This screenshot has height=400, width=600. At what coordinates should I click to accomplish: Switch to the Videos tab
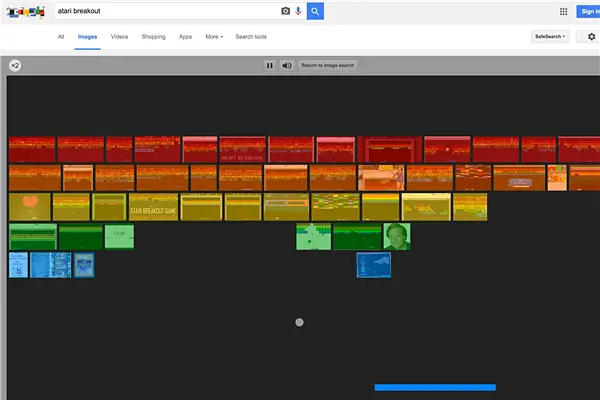[119, 37]
